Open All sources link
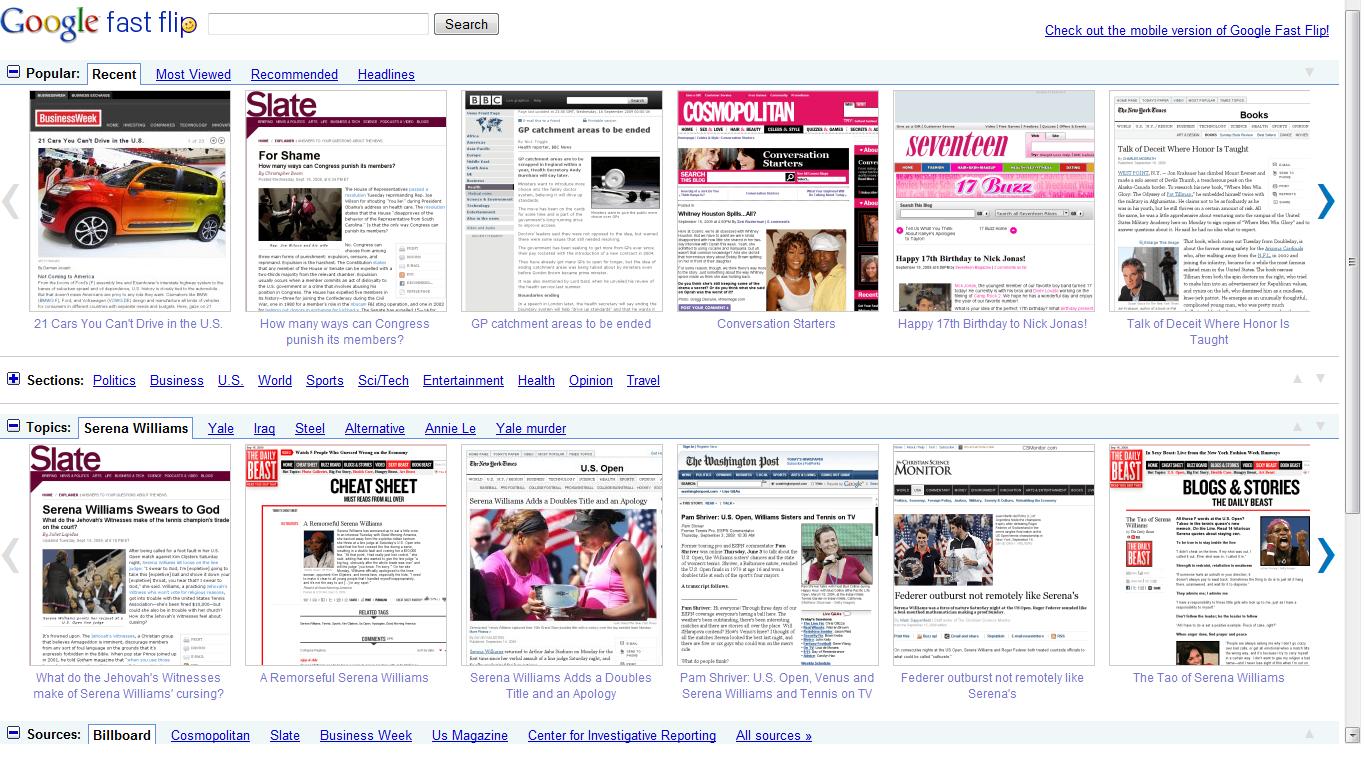Viewport: 1366px width, 768px height. click(x=774, y=735)
